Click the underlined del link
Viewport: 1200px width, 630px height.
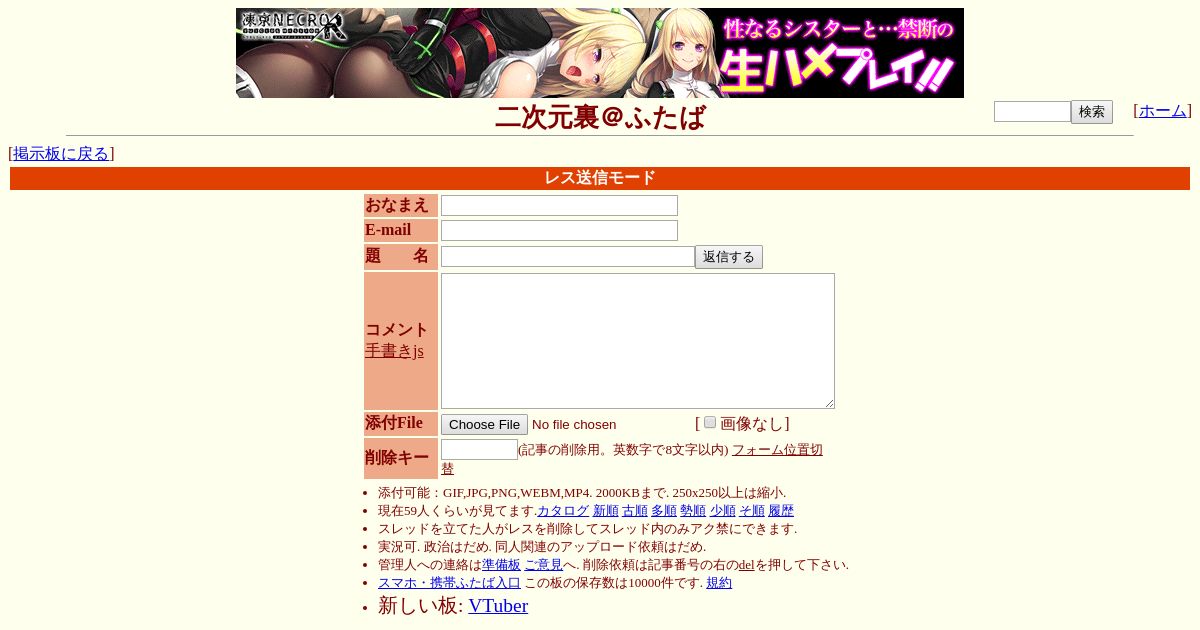pos(746,565)
